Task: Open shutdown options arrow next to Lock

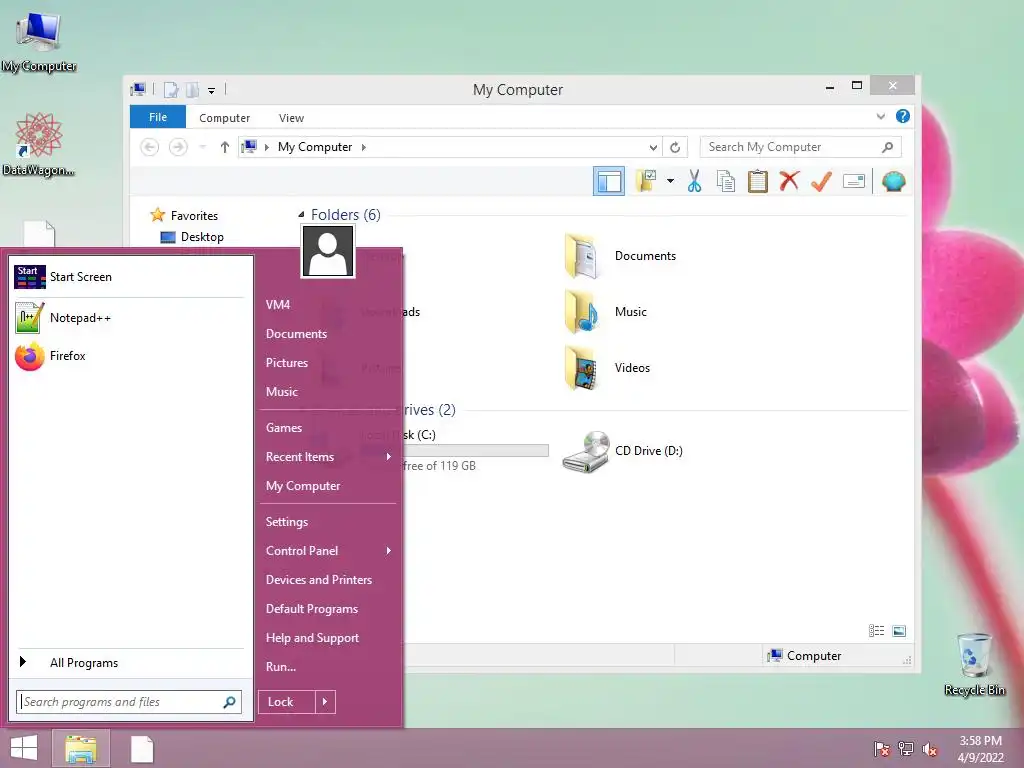Action: coord(325,702)
